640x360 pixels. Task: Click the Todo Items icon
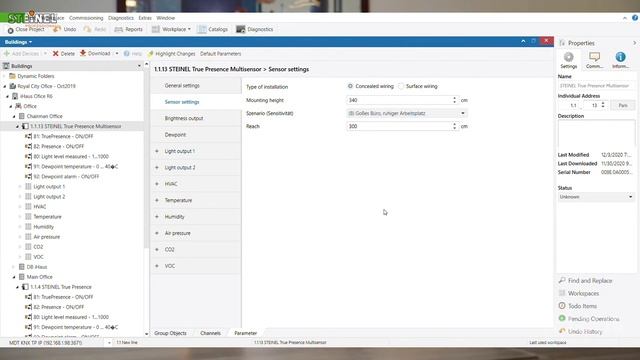click(562, 306)
